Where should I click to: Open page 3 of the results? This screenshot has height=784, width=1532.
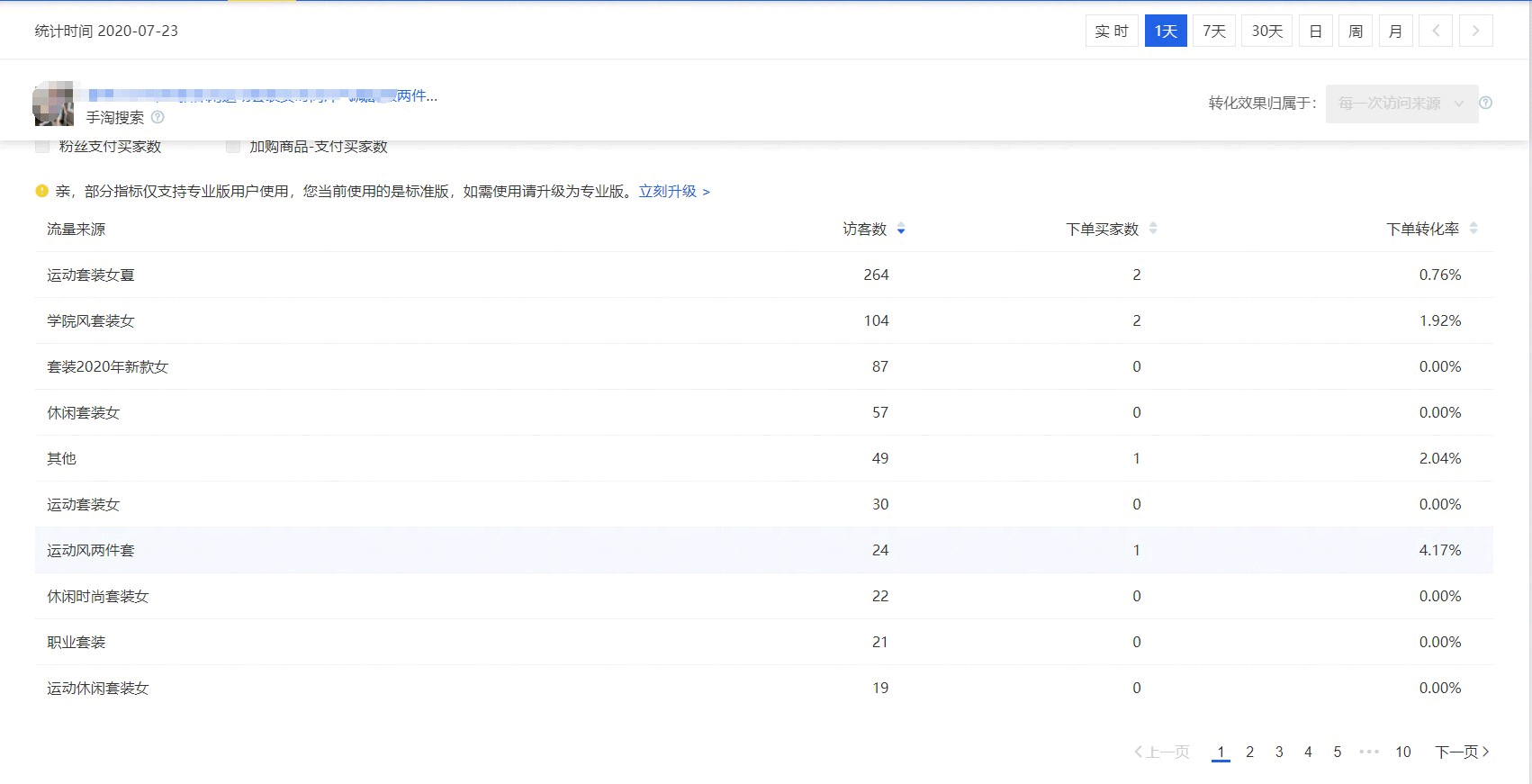tap(1279, 752)
